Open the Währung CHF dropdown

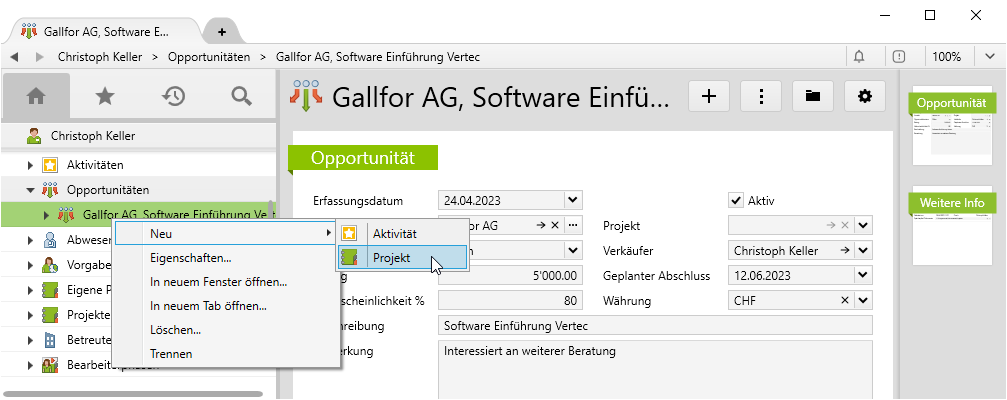tap(863, 300)
